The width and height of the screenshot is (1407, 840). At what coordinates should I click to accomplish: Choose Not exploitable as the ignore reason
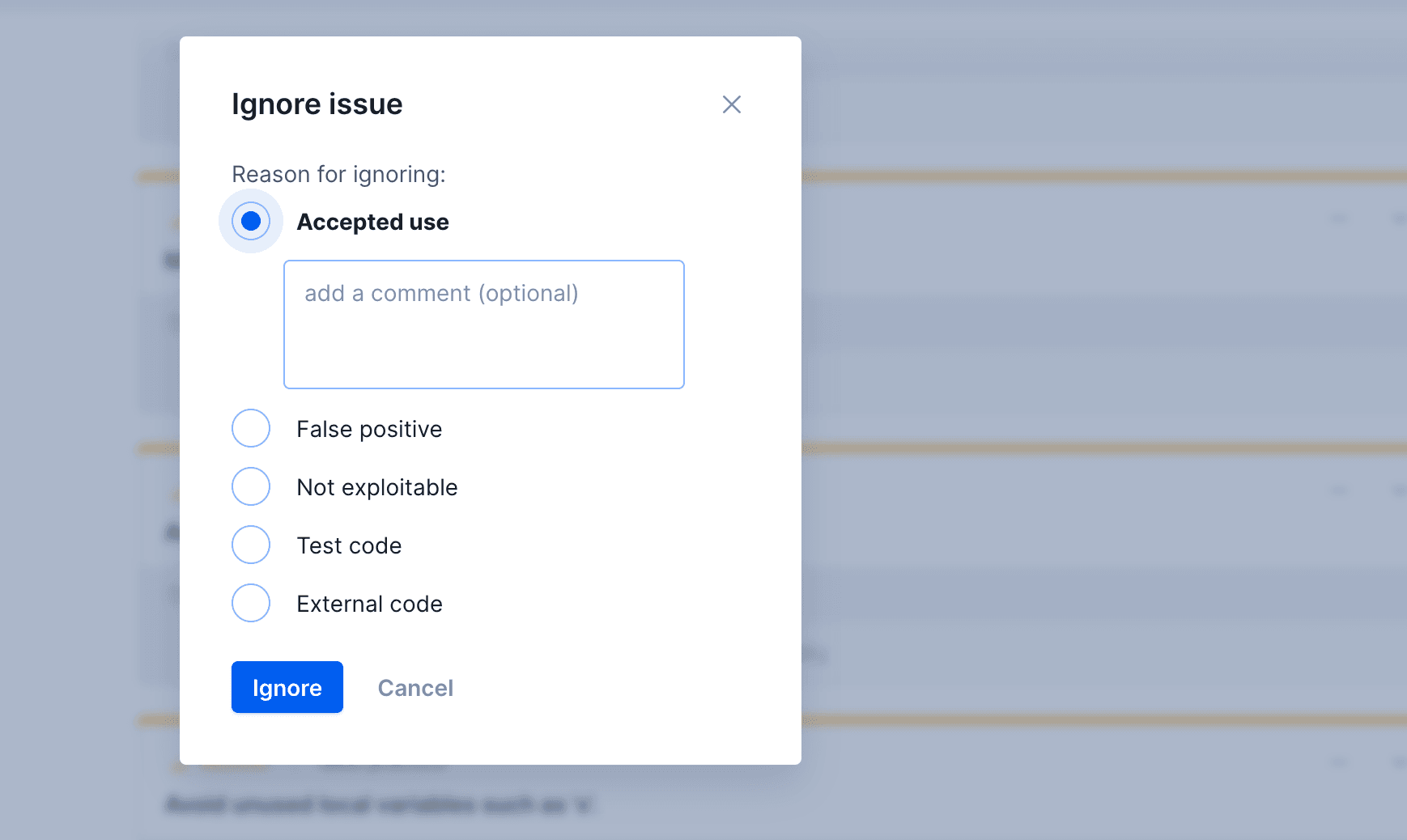click(251, 486)
